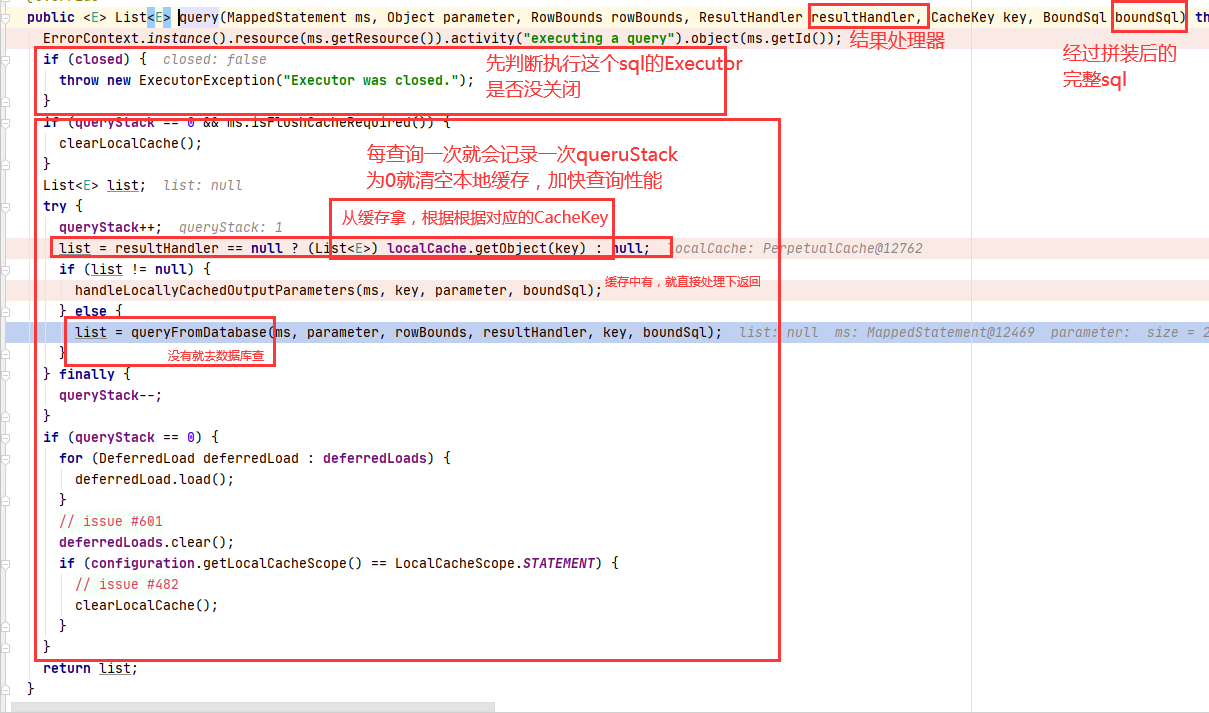Image resolution: width=1209 pixels, height=713 pixels.
Task: Click the 'closed: false' inline debug hint
Action: pyautogui.click(x=214, y=59)
